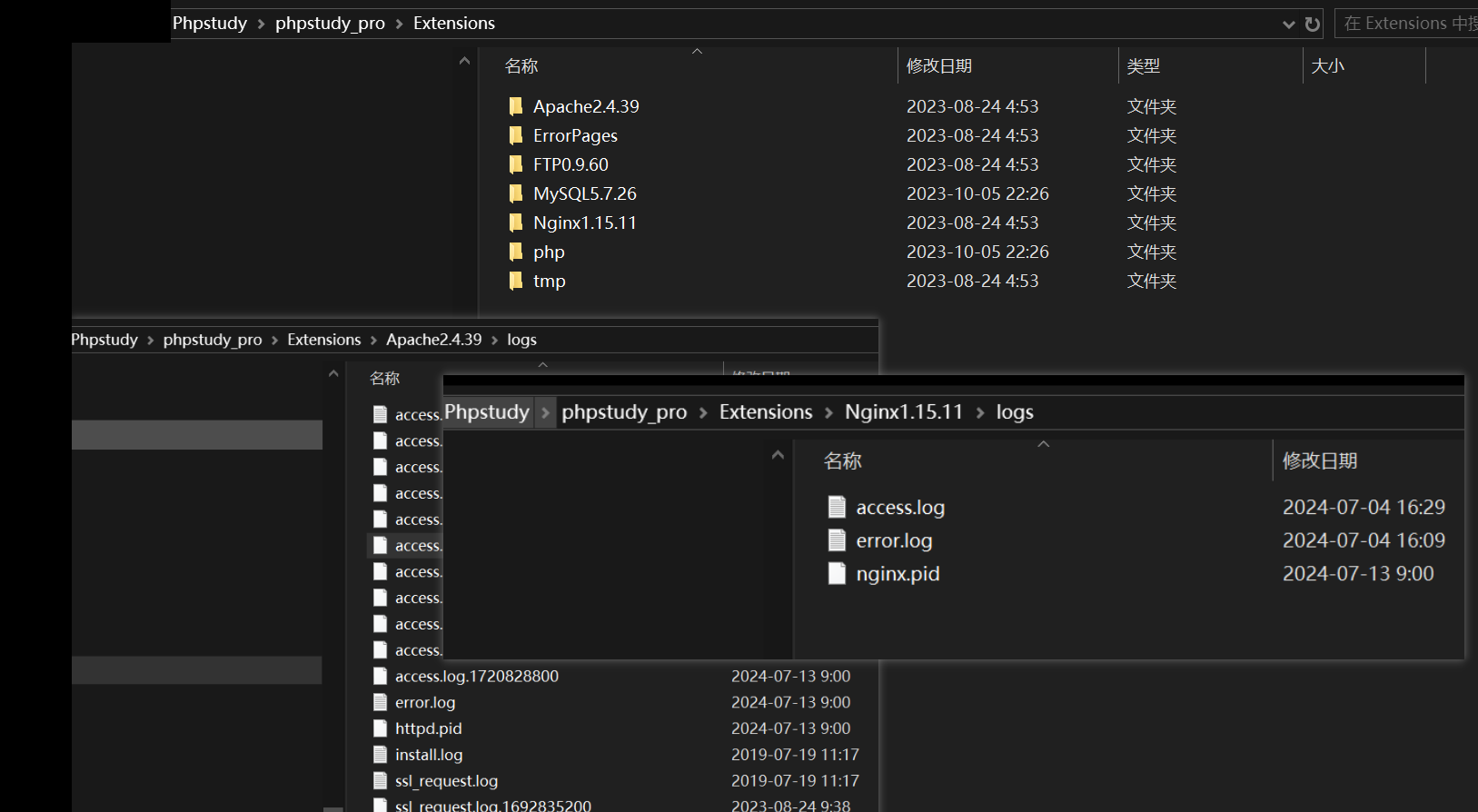Open the php folder icon

pyautogui.click(x=516, y=252)
